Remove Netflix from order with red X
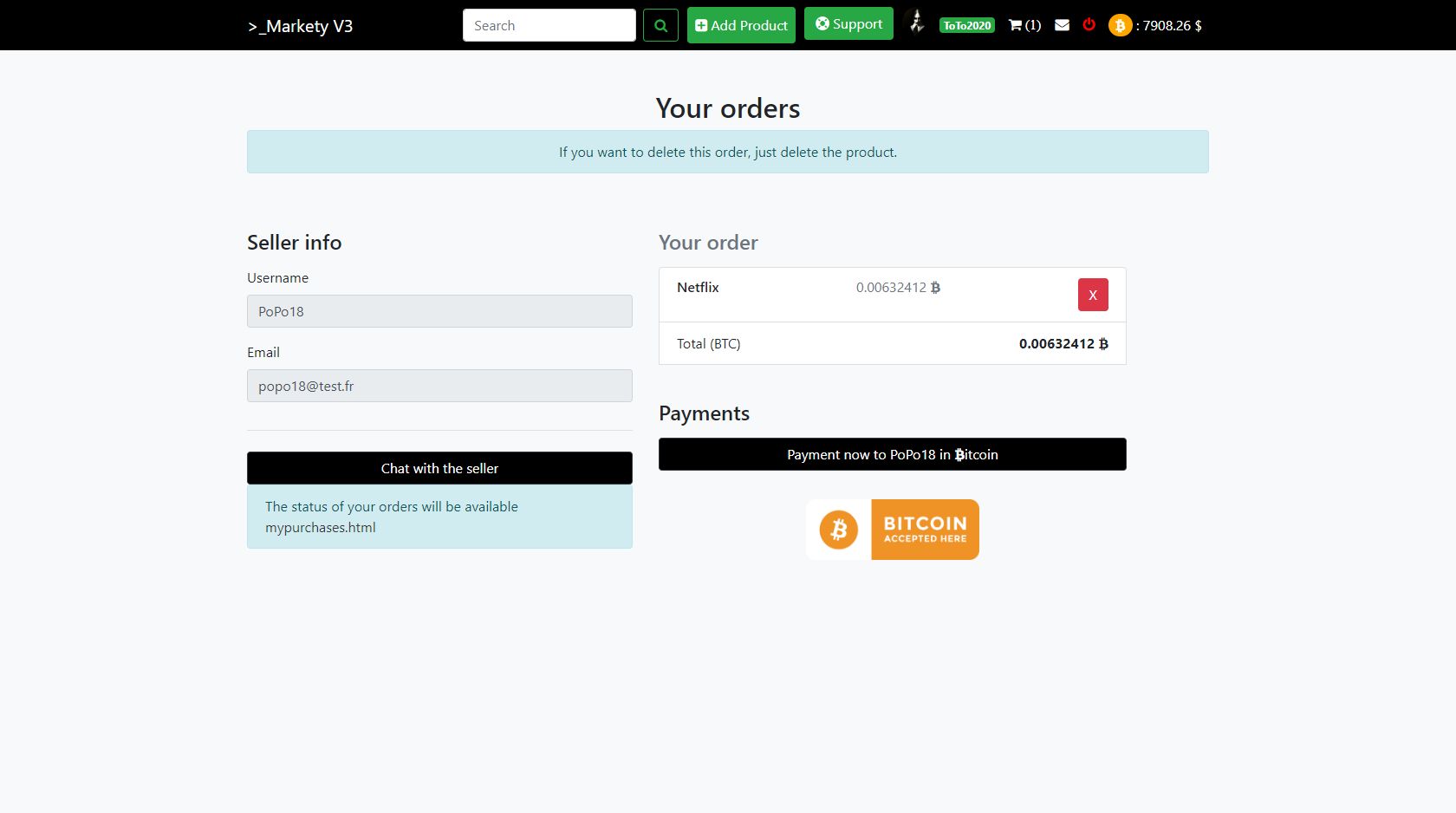Screen dimensions: 1456x813 coord(1093,295)
